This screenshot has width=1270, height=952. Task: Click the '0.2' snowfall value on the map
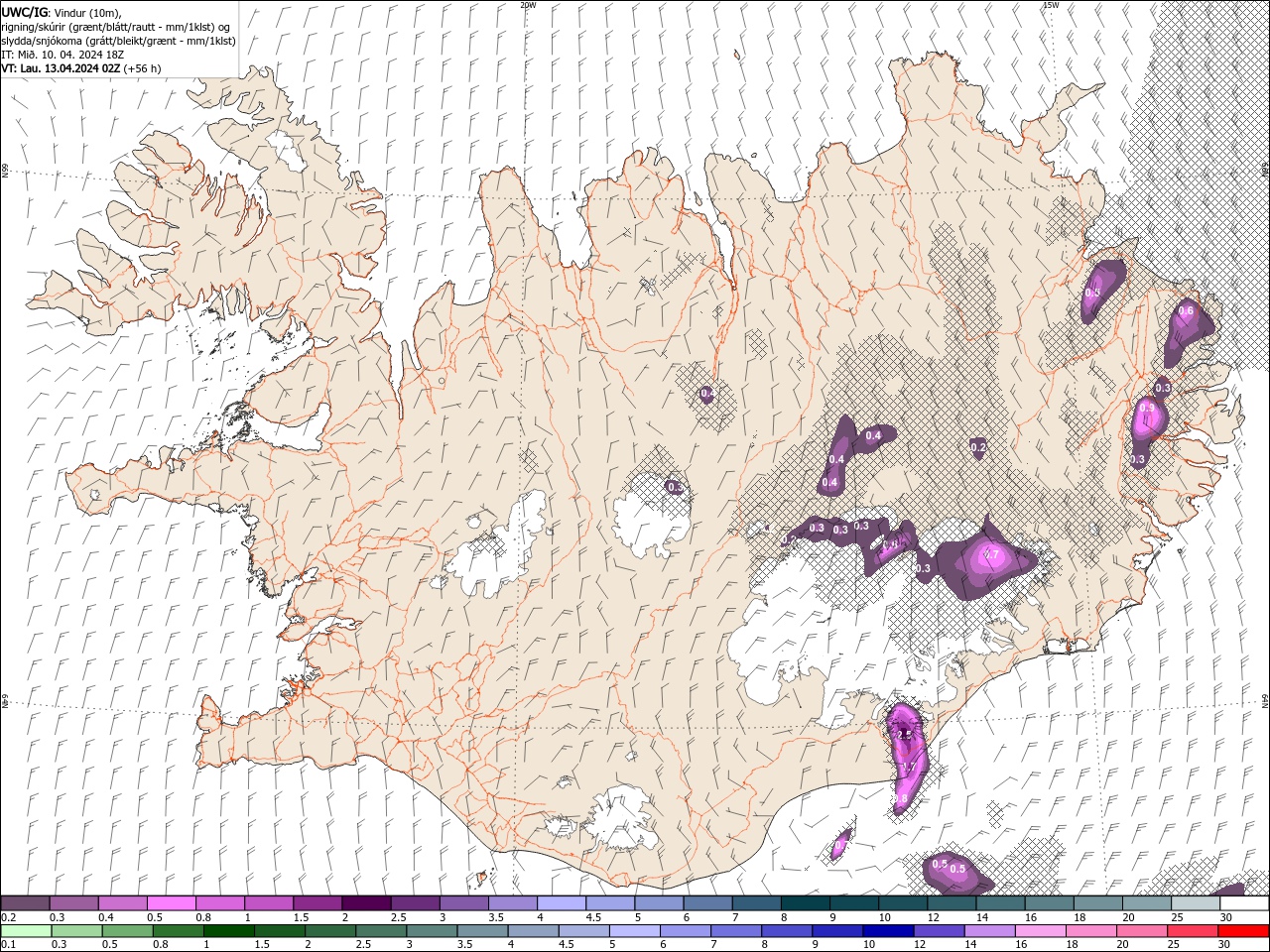click(978, 448)
